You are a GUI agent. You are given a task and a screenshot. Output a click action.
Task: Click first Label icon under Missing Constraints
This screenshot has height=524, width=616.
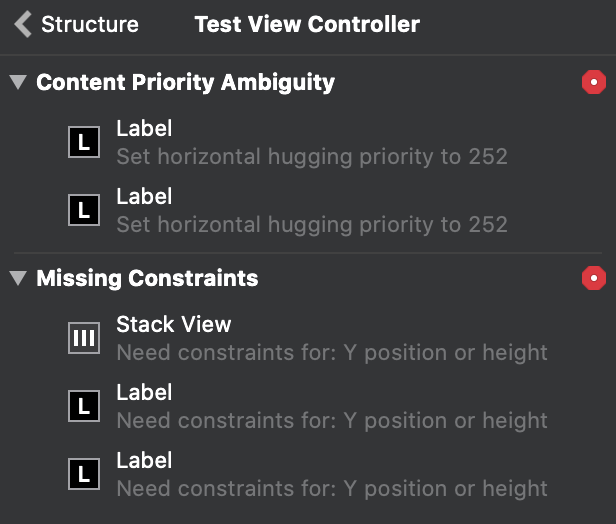click(84, 406)
